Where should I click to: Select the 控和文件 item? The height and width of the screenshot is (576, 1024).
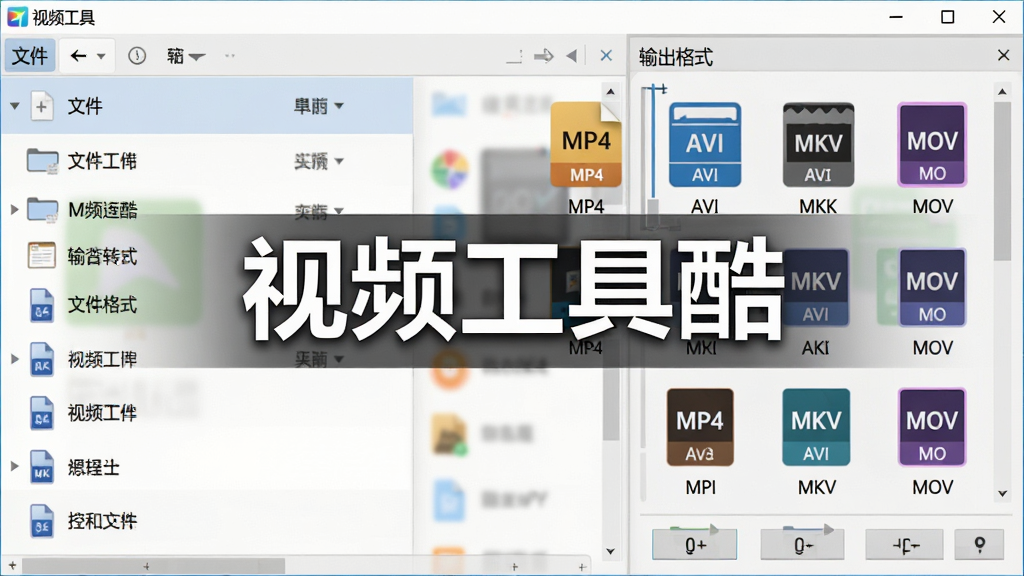(x=102, y=521)
